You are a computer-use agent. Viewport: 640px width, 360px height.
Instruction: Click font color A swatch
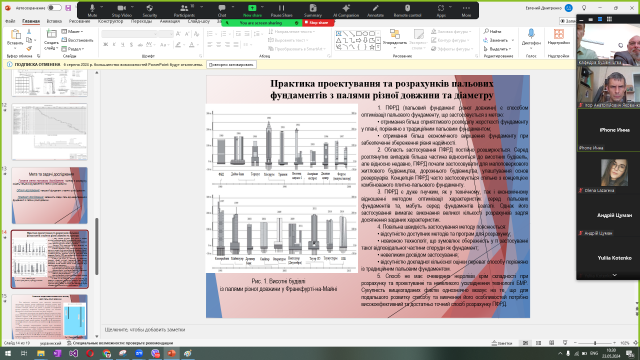(x=191, y=44)
